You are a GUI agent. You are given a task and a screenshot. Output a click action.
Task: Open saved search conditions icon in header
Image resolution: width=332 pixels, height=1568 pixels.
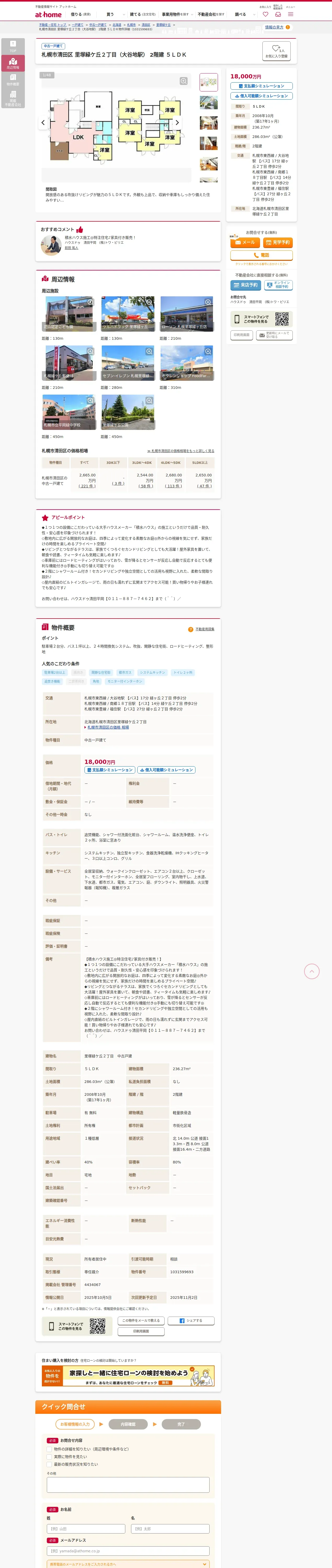point(278,14)
